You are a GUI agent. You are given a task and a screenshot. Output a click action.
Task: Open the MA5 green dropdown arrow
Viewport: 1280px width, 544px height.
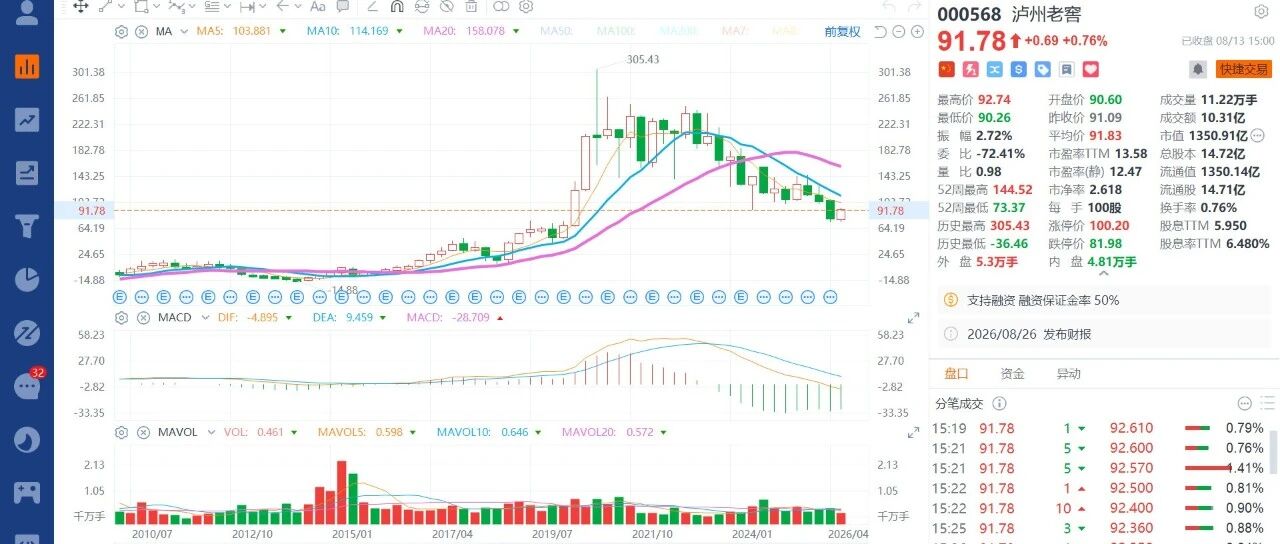pos(283,32)
